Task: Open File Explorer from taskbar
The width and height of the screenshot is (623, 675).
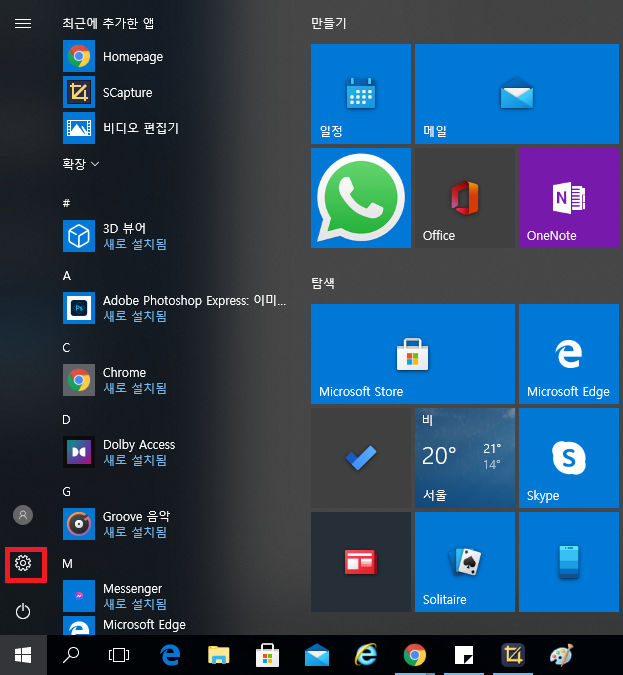Action: (219, 655)
